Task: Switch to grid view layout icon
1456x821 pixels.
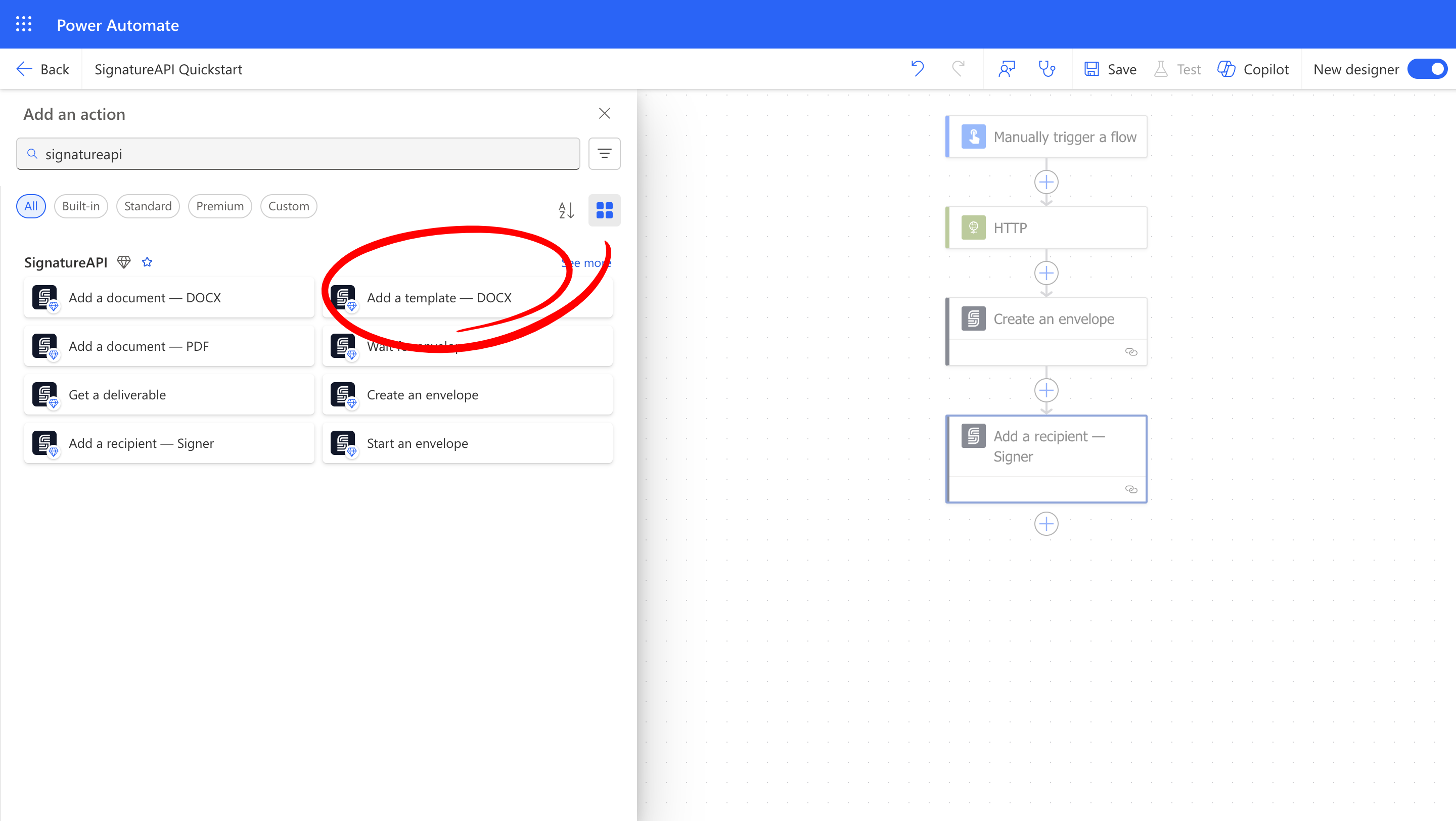Action: (x=604, y=210)
